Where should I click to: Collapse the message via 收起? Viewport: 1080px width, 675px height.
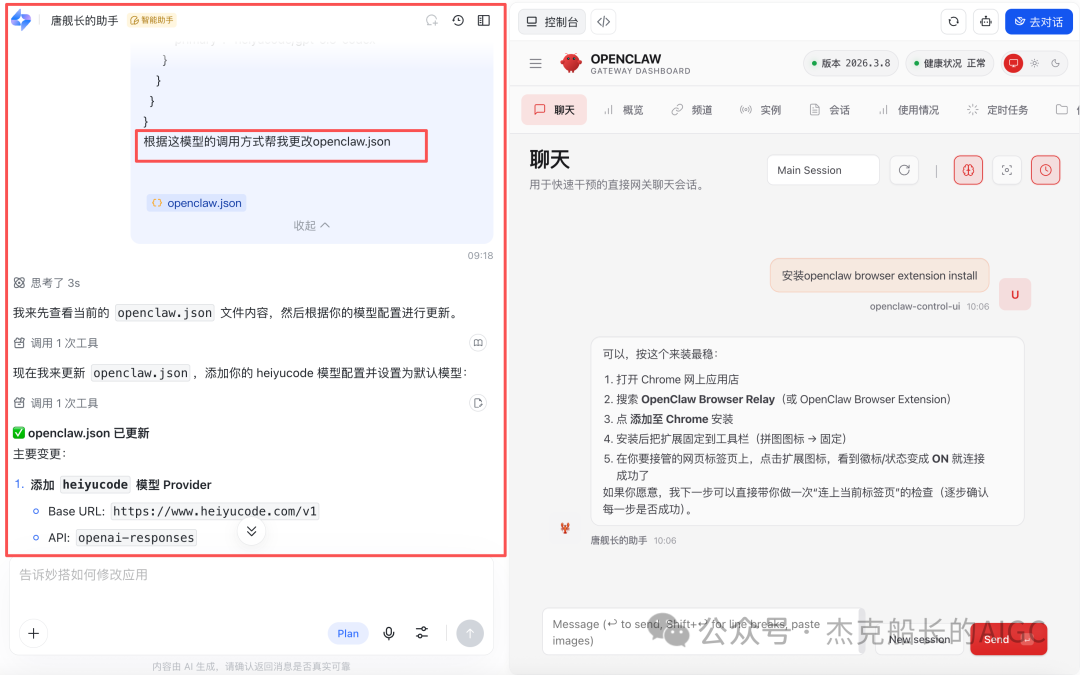311,225
